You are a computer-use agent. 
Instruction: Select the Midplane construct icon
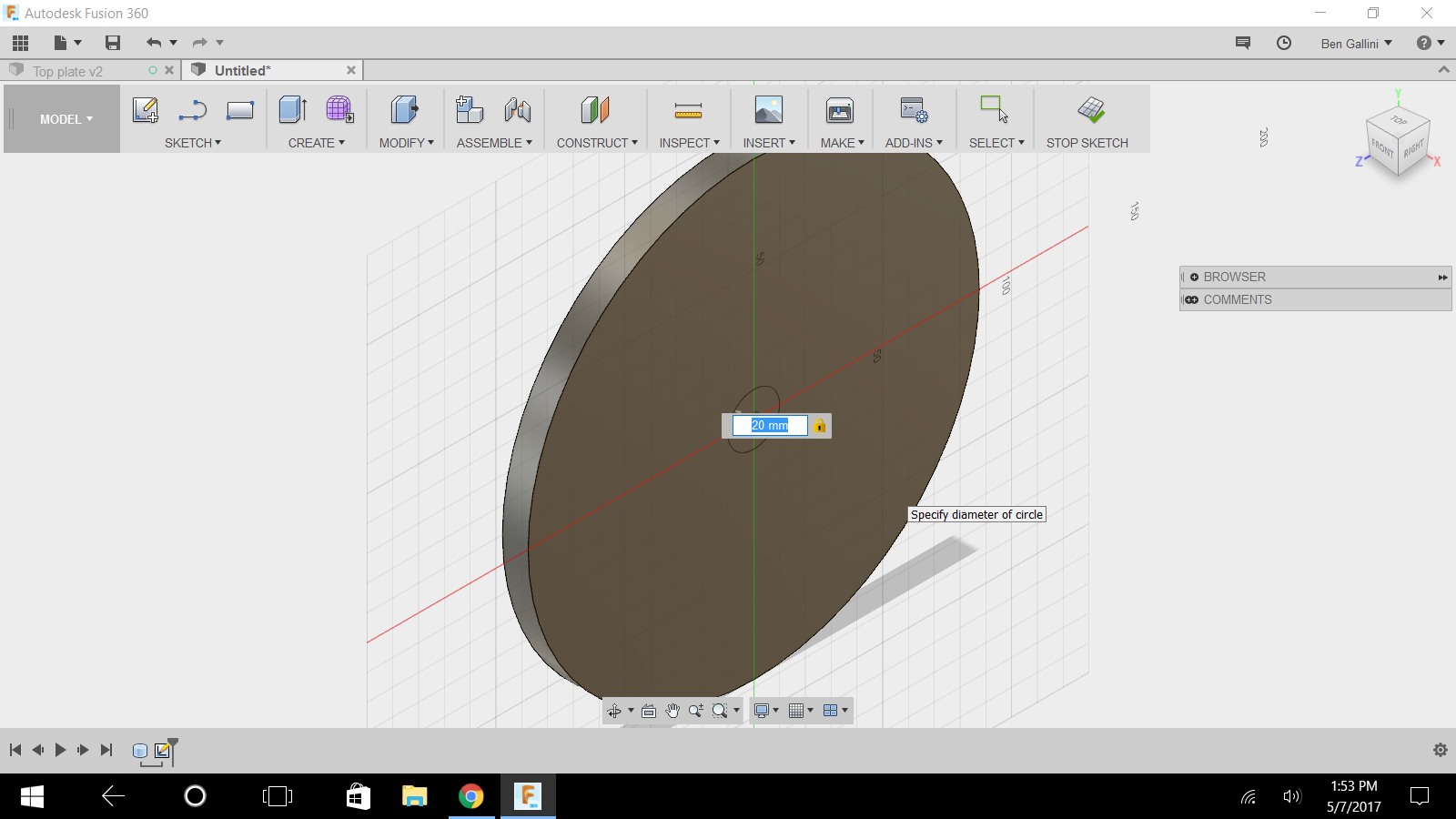point(595,110)
